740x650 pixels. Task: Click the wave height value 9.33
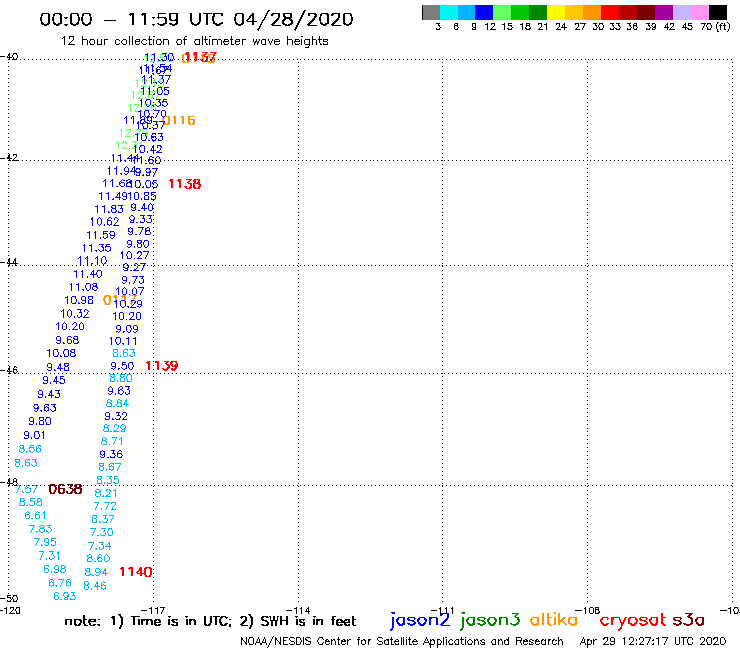(x=141, y=219)
